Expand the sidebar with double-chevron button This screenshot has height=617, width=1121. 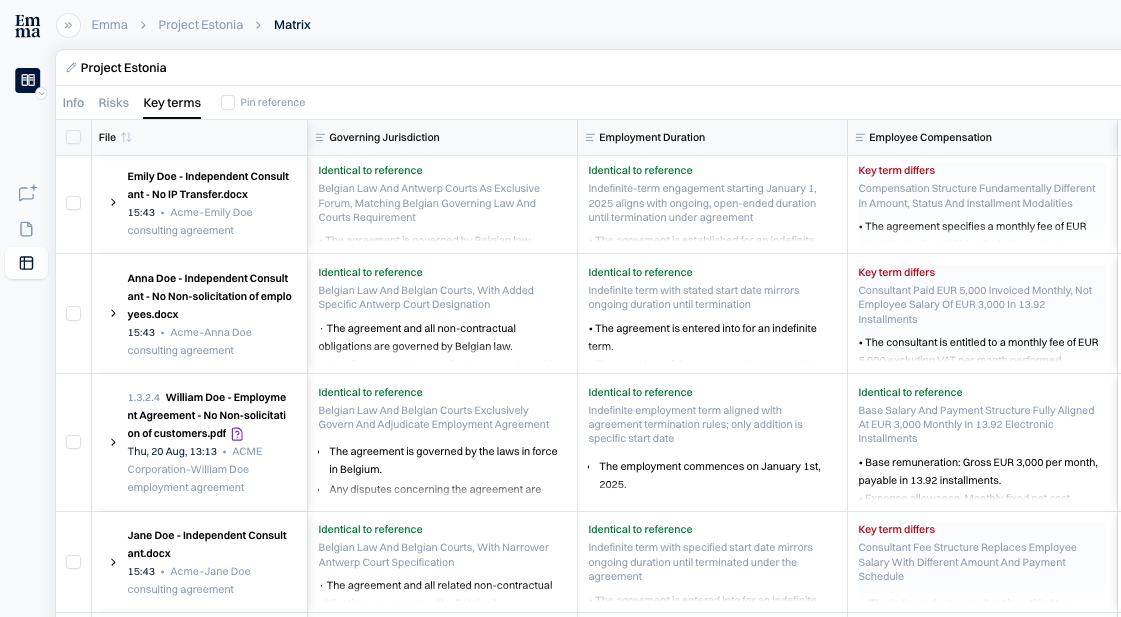(x=69, y=25)
